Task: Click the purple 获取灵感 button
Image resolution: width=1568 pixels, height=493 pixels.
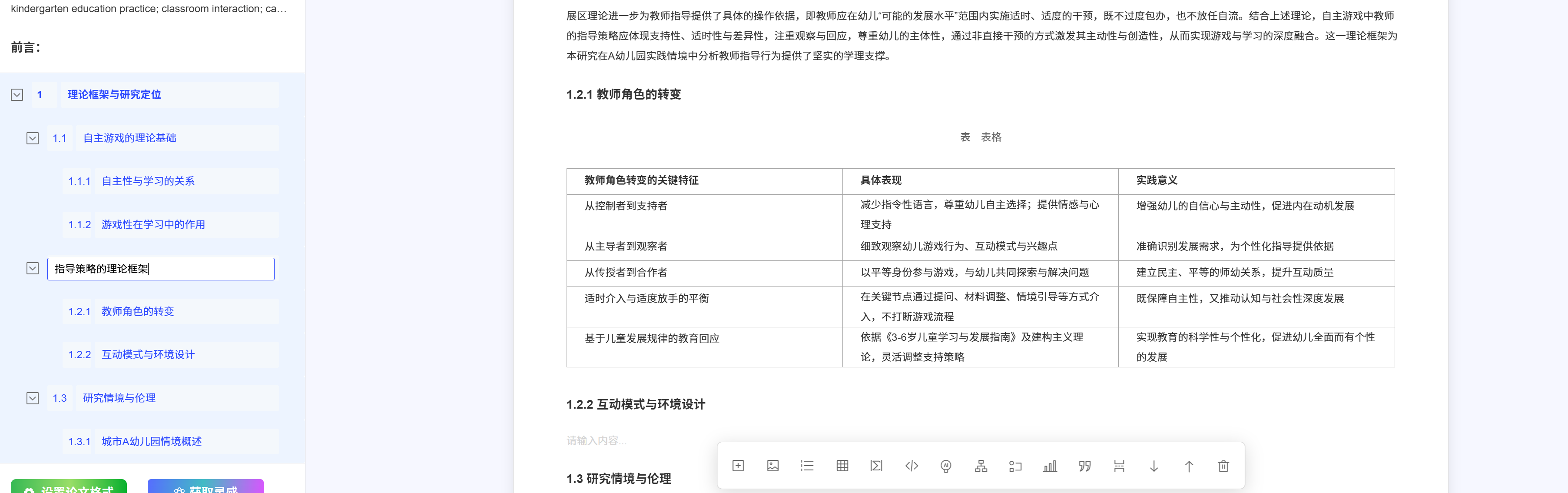Action: [206, 487]
